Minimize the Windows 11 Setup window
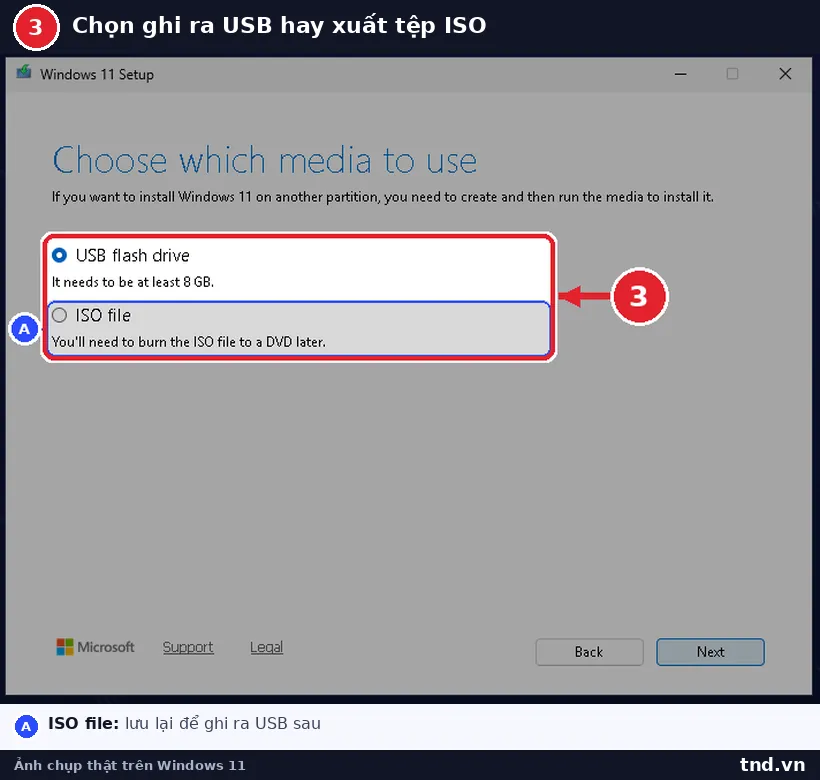This screenshot has height=780, width=820. coord(680,74)
